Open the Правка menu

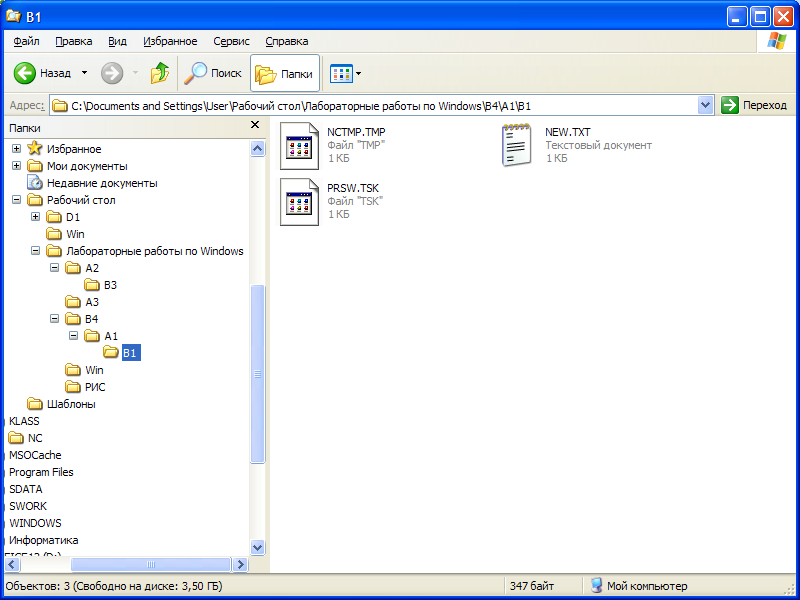[x=73, y=41]
